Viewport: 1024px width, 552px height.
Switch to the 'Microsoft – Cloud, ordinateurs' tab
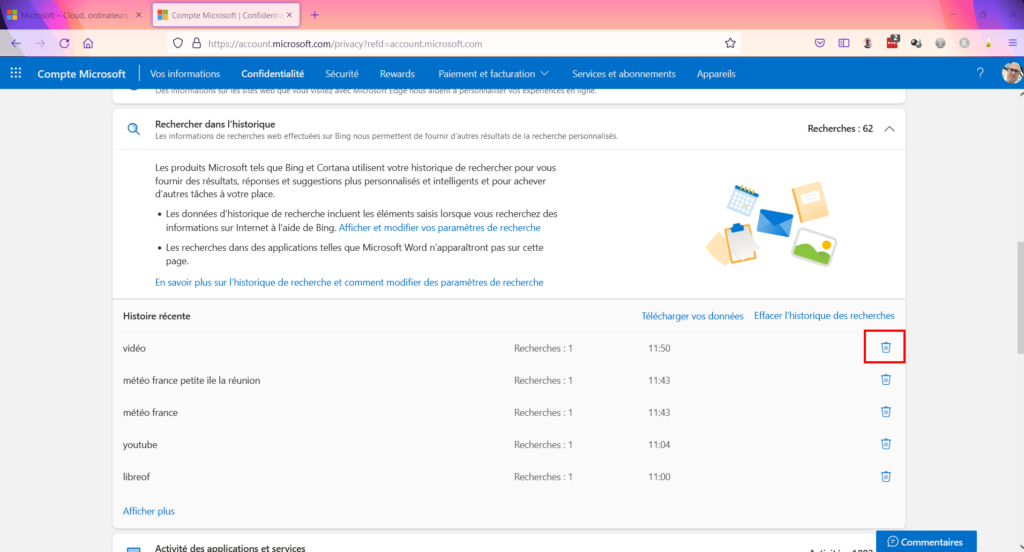tap(74, 14)
